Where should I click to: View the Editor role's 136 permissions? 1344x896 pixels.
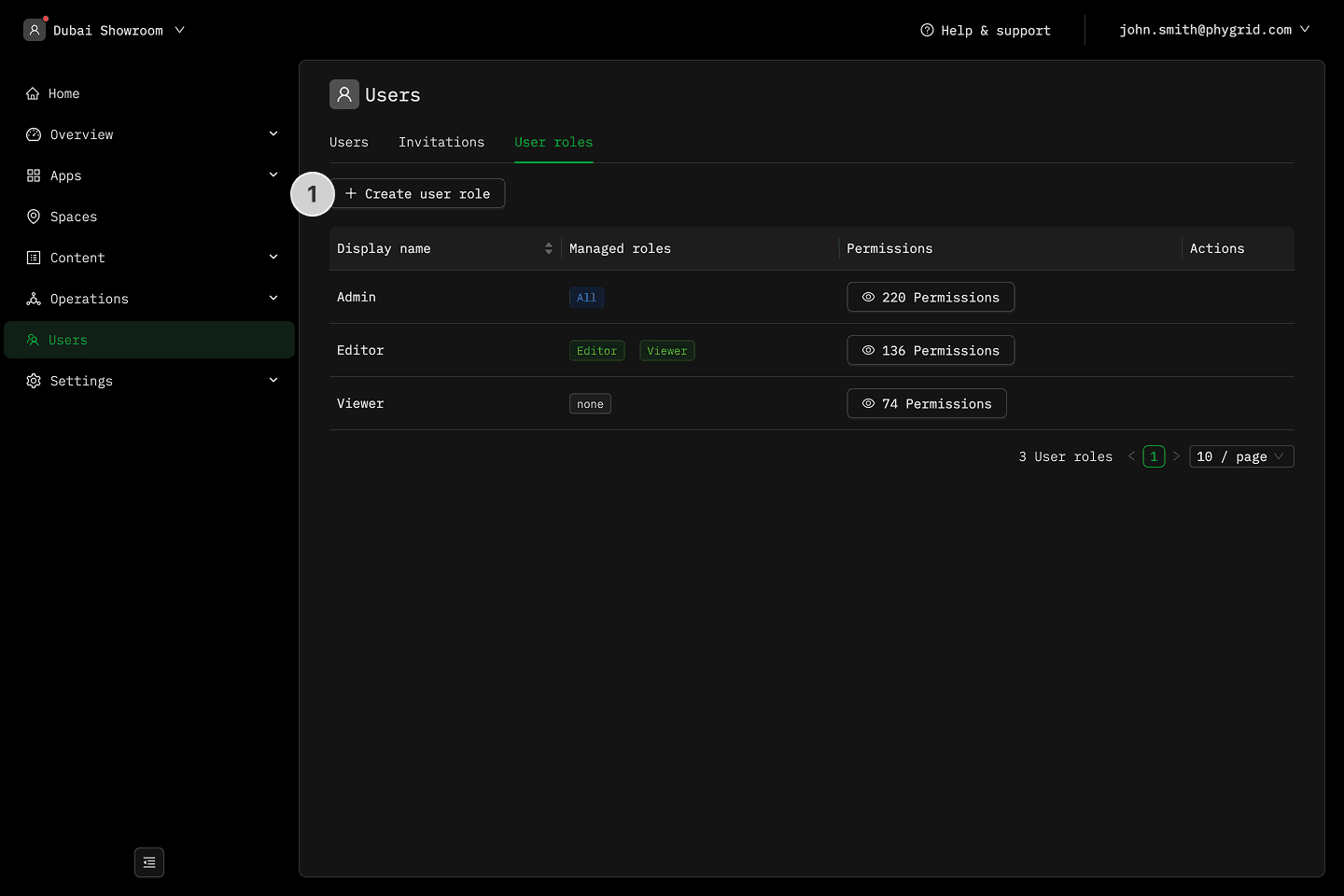(x=930, y=350)
